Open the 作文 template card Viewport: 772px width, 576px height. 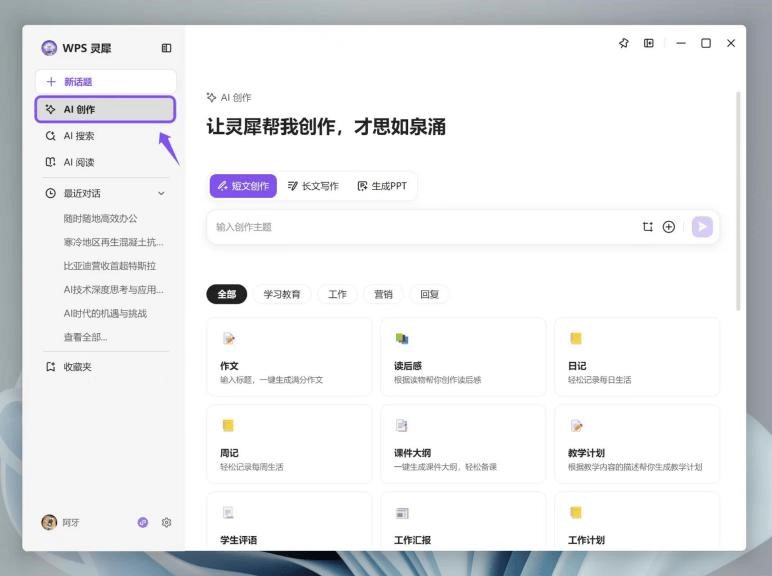pyautogui.click(x=290, y=357)
